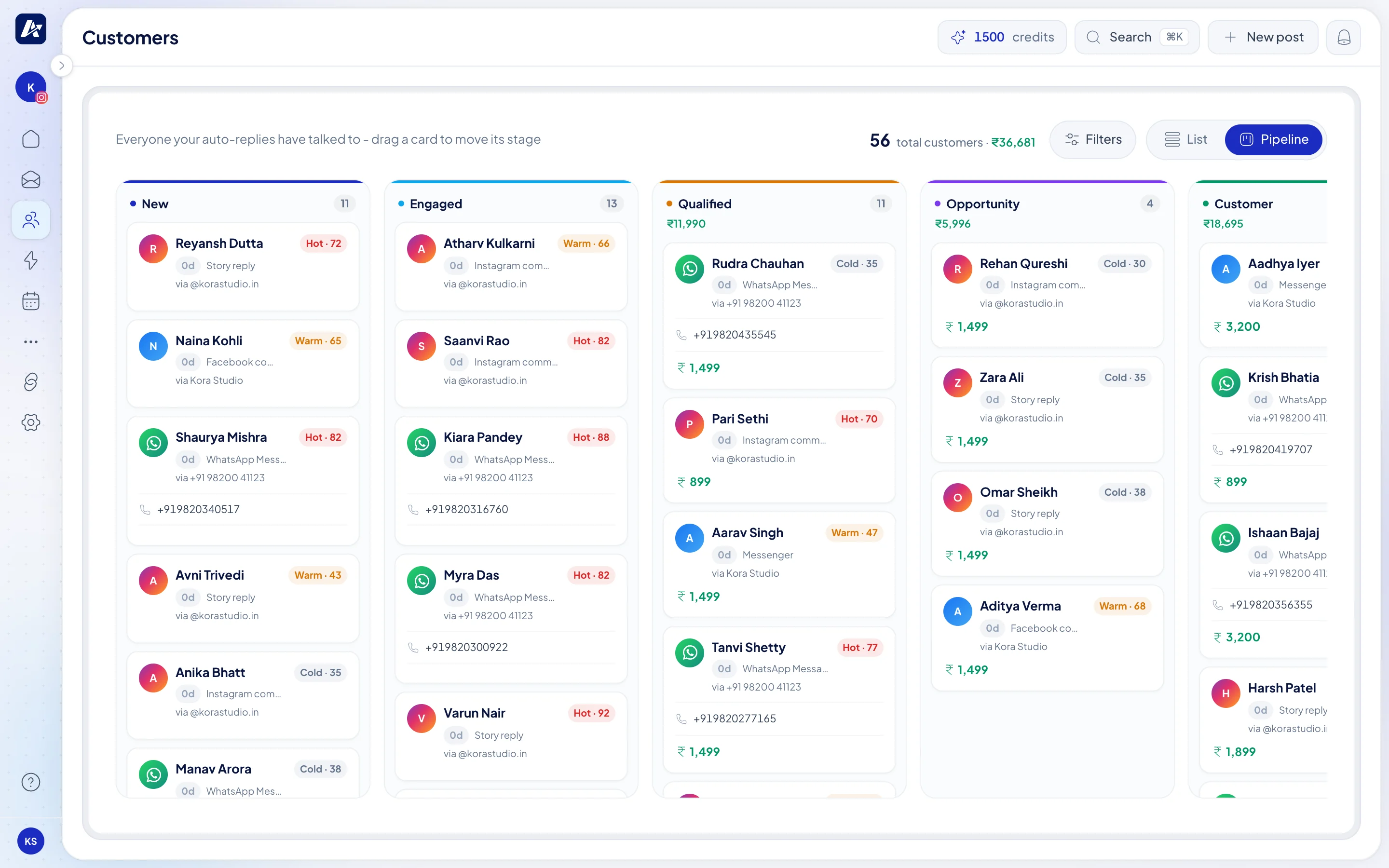
Task: Click the 1500 credits button
Action: pos(1002,37)
